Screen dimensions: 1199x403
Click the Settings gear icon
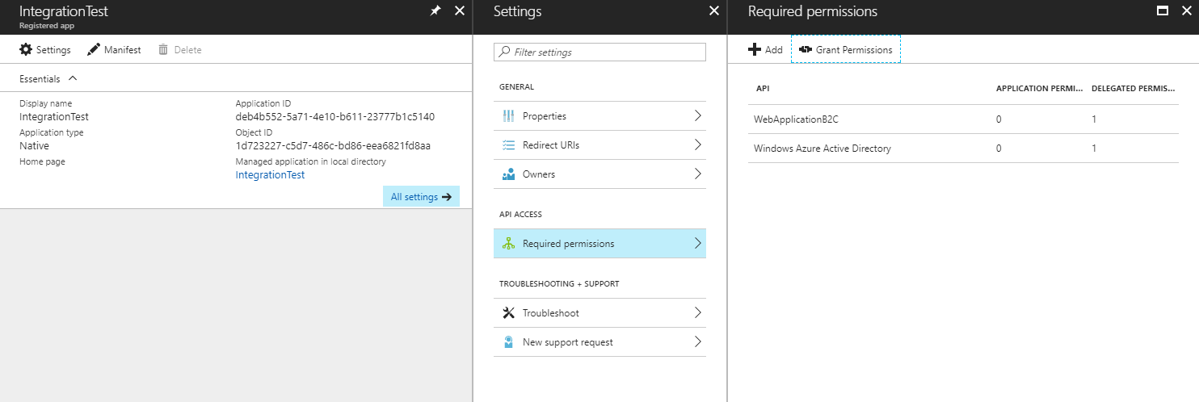coord(26,50)
